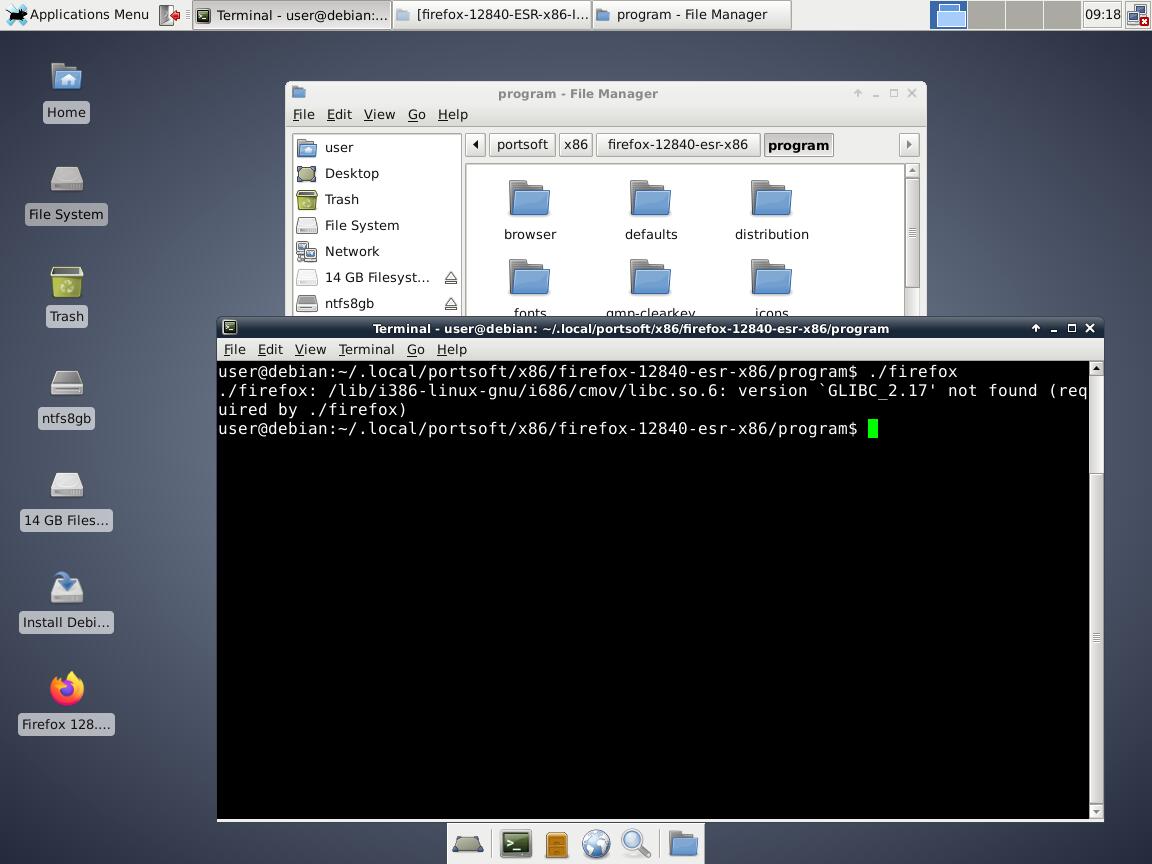The width and height of the screenshot is (1152, 864).
Task: Switch to the second workspace in the pager
Action: (x=986, y=15)
